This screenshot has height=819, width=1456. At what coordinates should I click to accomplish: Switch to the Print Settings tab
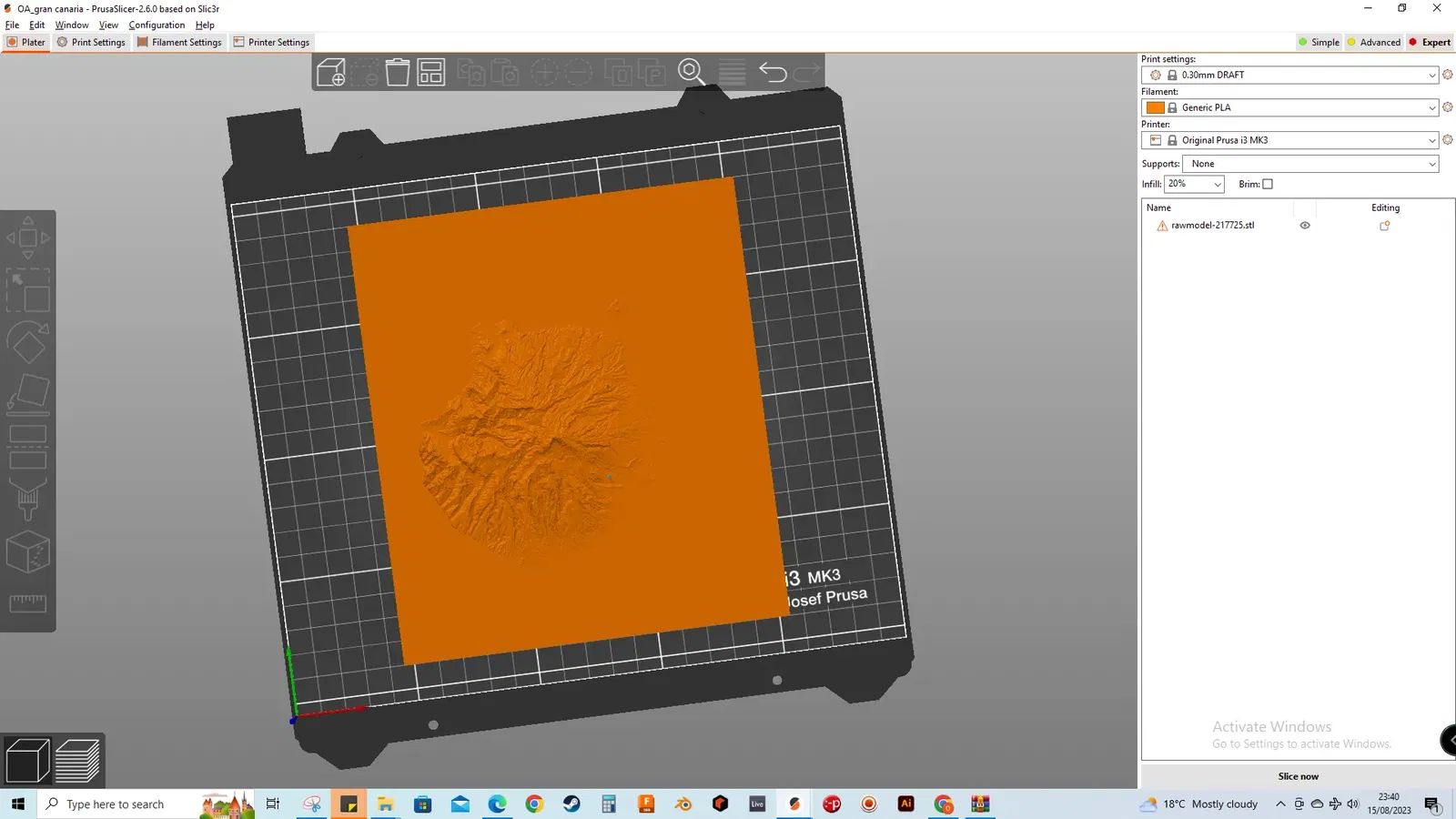point(91,42)
